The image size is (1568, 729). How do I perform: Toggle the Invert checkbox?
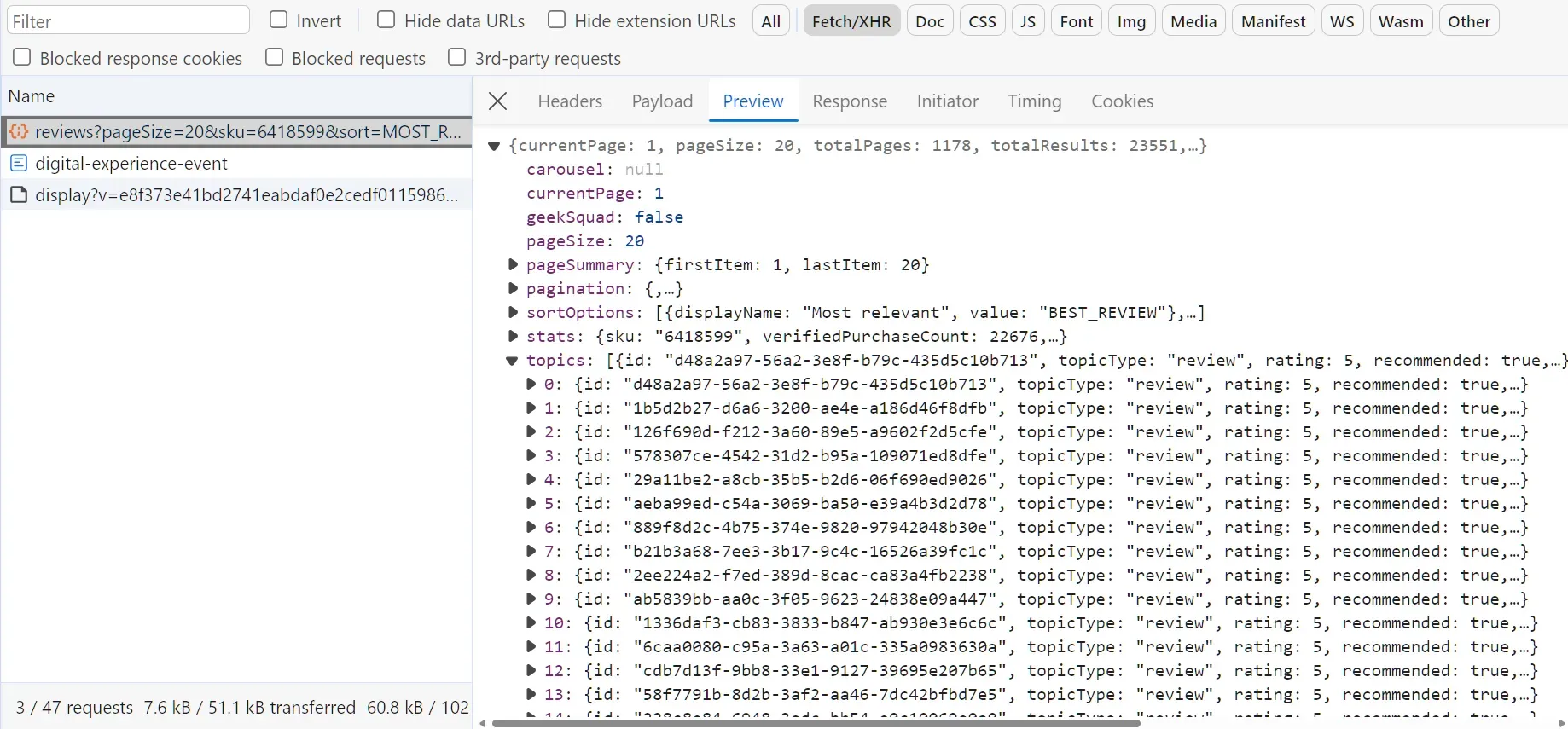[x=278, y=20]
